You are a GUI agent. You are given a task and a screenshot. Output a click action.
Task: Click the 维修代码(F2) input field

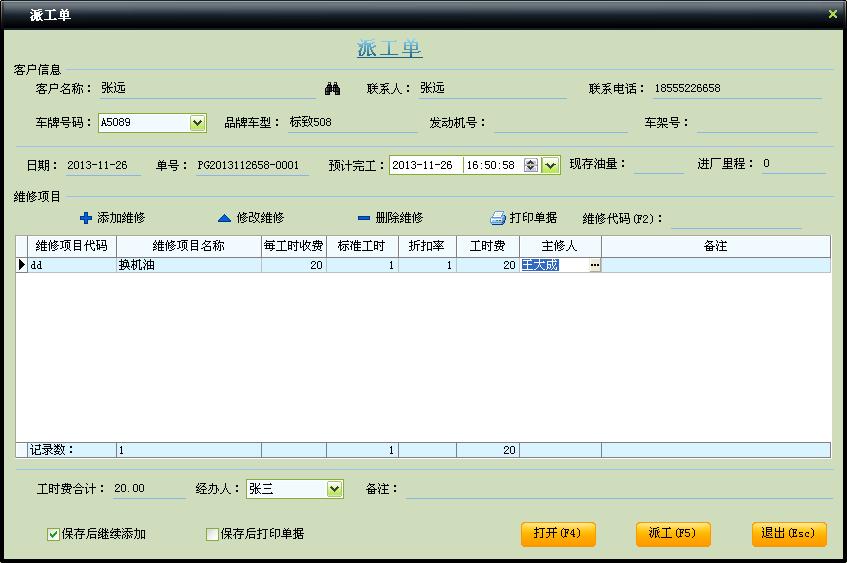click(x=736, y=219)
